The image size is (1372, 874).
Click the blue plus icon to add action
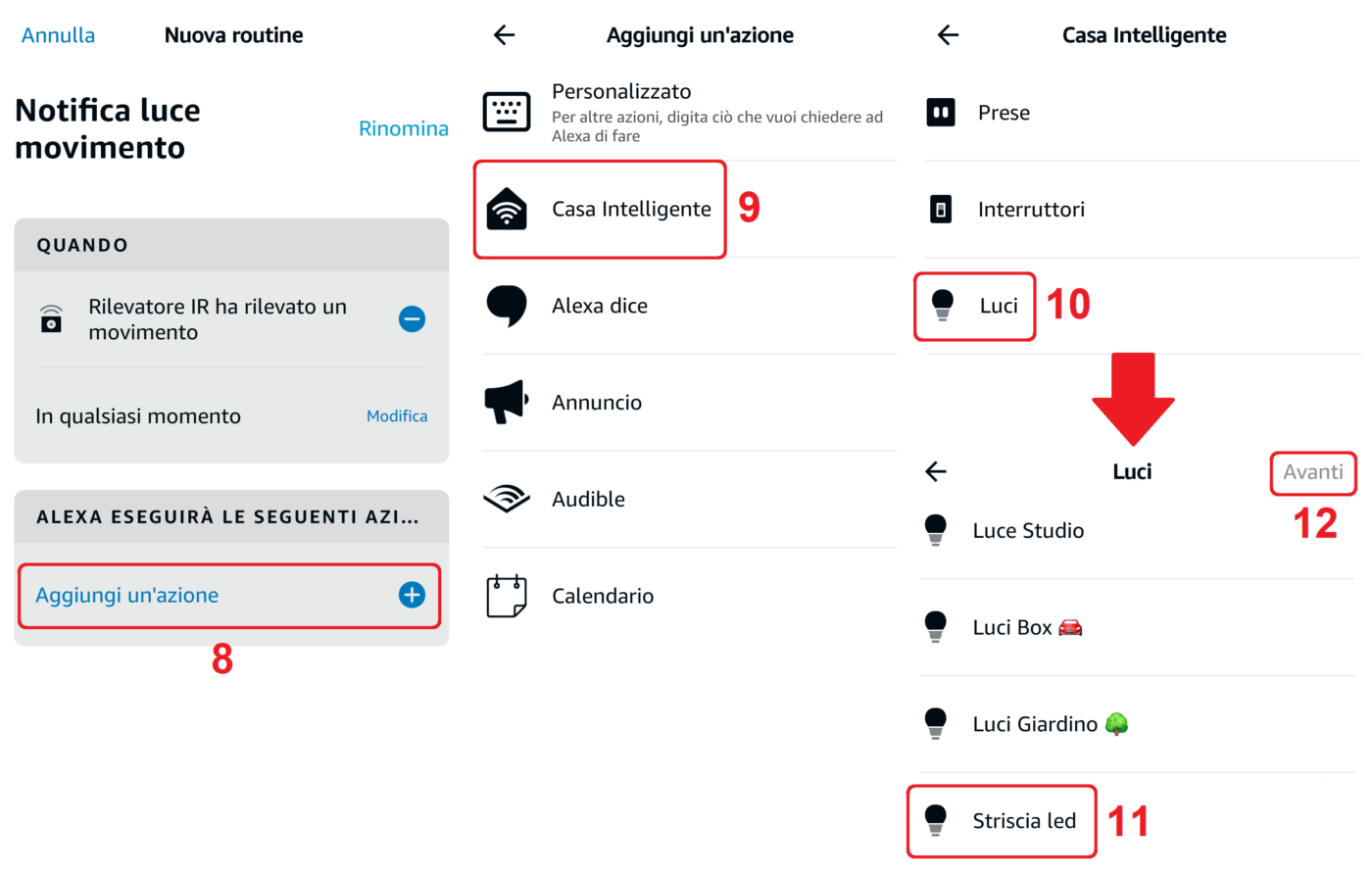[x=412, y=595]
